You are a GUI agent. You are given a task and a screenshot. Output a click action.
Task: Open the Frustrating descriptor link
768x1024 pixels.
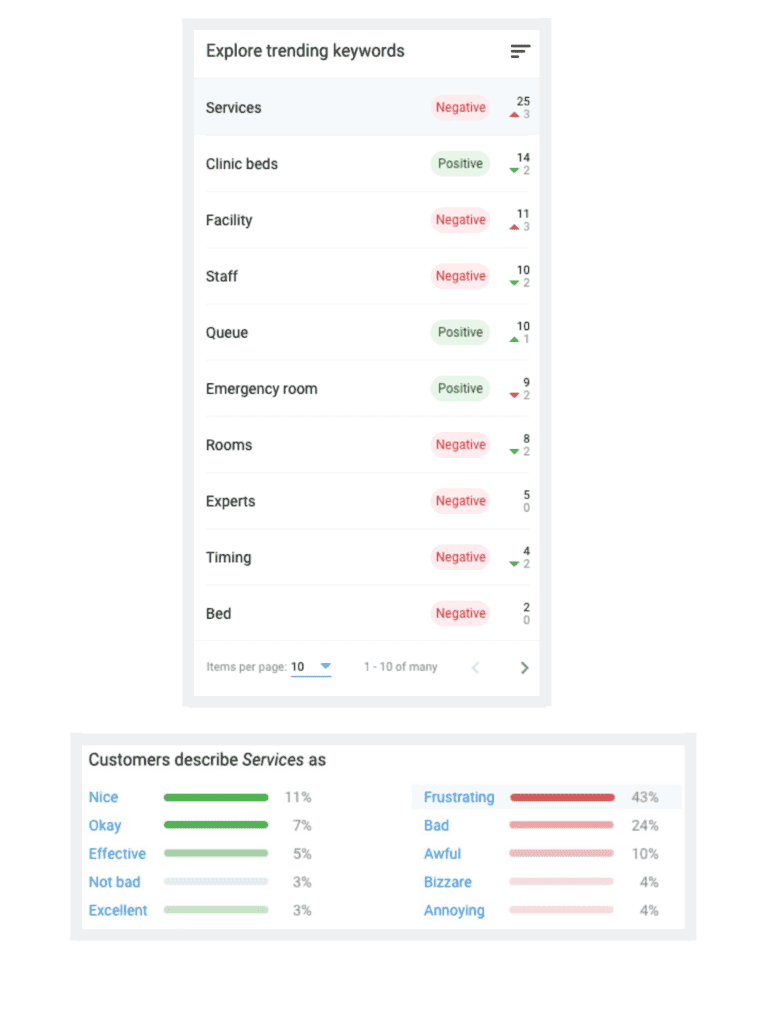459,797
